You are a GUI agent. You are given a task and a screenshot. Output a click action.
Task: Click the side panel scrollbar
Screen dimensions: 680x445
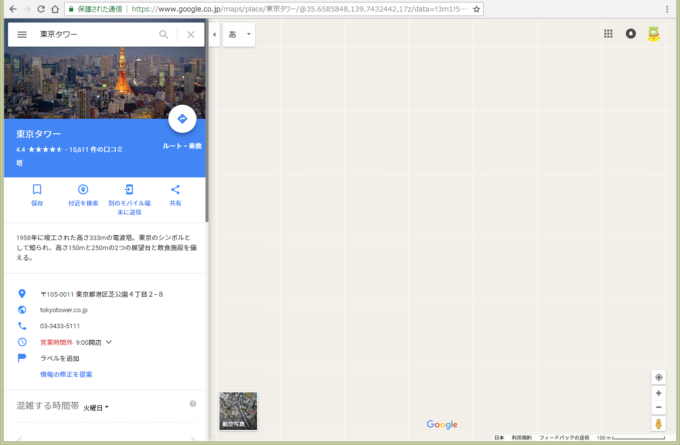pyautogui.click(x=207, y=121)
